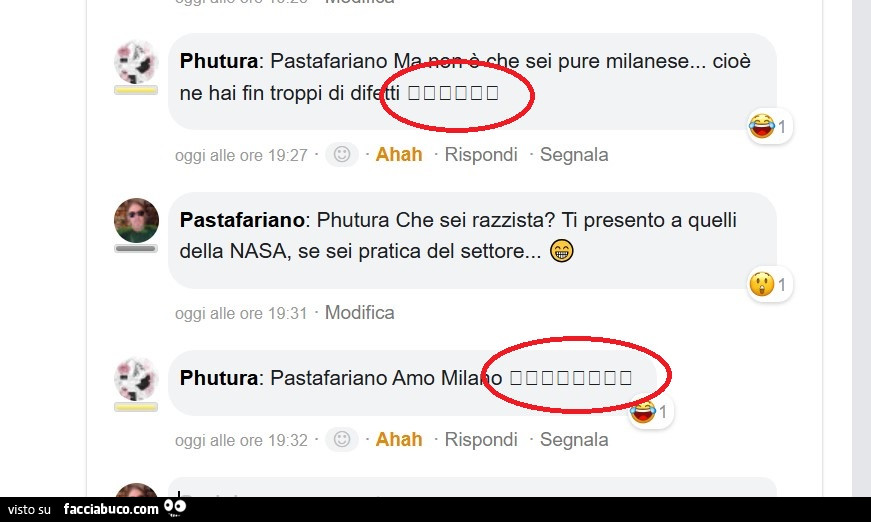
Task: Open emoji reaction picker on 19:32 comment
Action: click(x=342, y=439)
